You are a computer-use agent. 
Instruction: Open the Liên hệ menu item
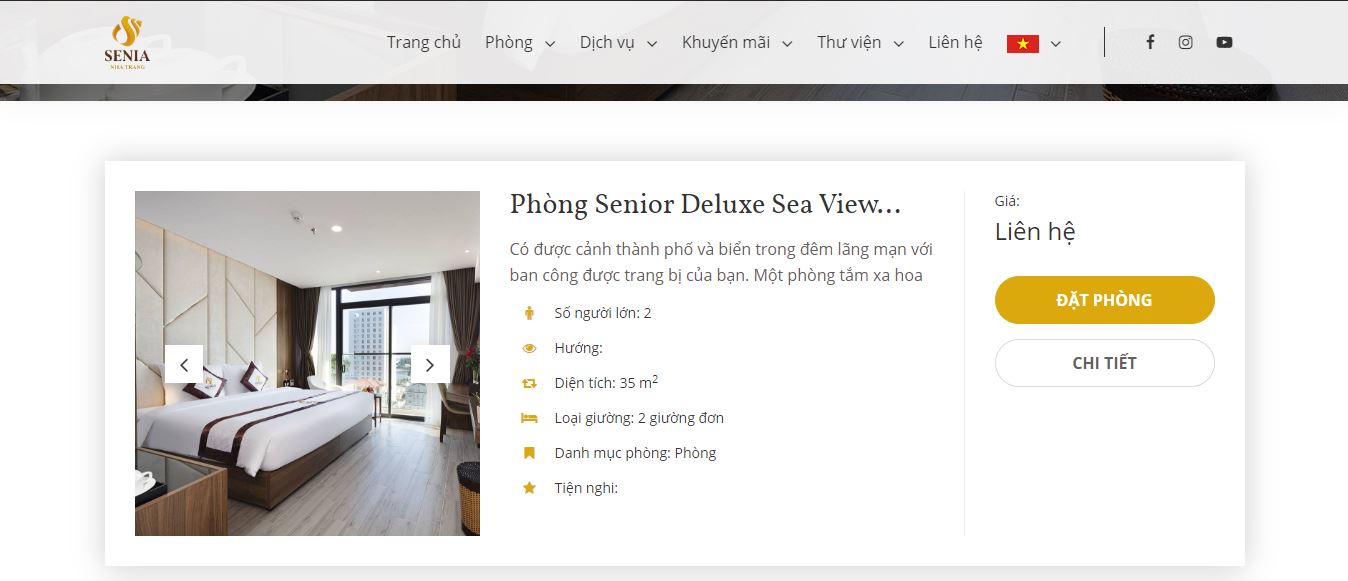955,42
